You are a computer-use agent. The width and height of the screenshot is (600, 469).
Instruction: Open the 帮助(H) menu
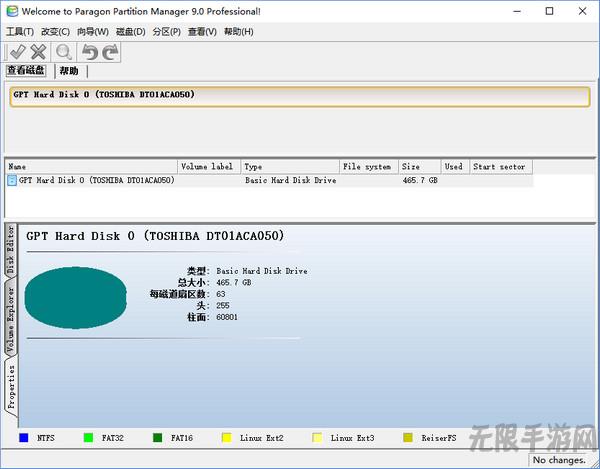click(238, 32)
